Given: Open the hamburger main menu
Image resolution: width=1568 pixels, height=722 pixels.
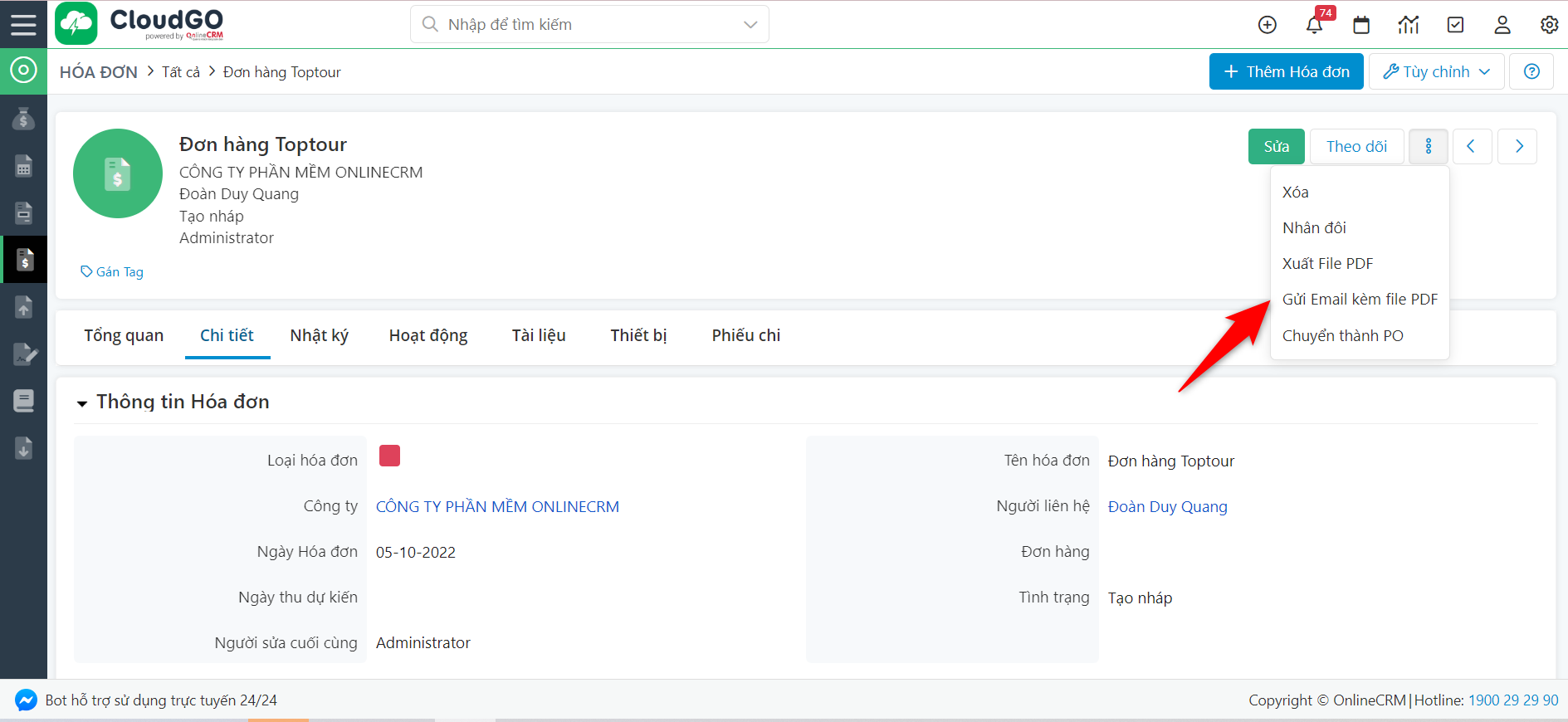Looking at the screenshot, I should point(23,24).
